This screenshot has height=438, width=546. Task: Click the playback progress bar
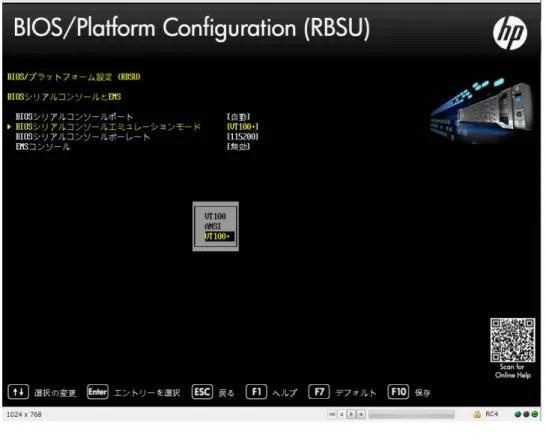click(x=412, y=415)
